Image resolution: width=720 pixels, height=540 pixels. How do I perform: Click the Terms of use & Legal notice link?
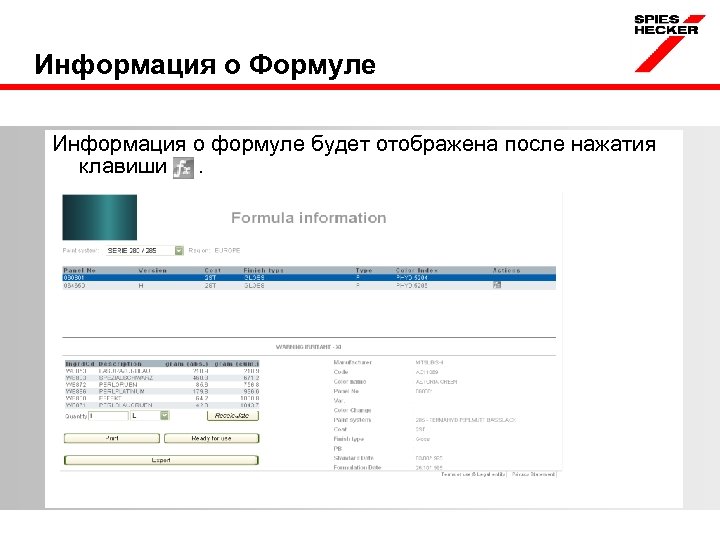pyautogui.click(x=473, y=474)
